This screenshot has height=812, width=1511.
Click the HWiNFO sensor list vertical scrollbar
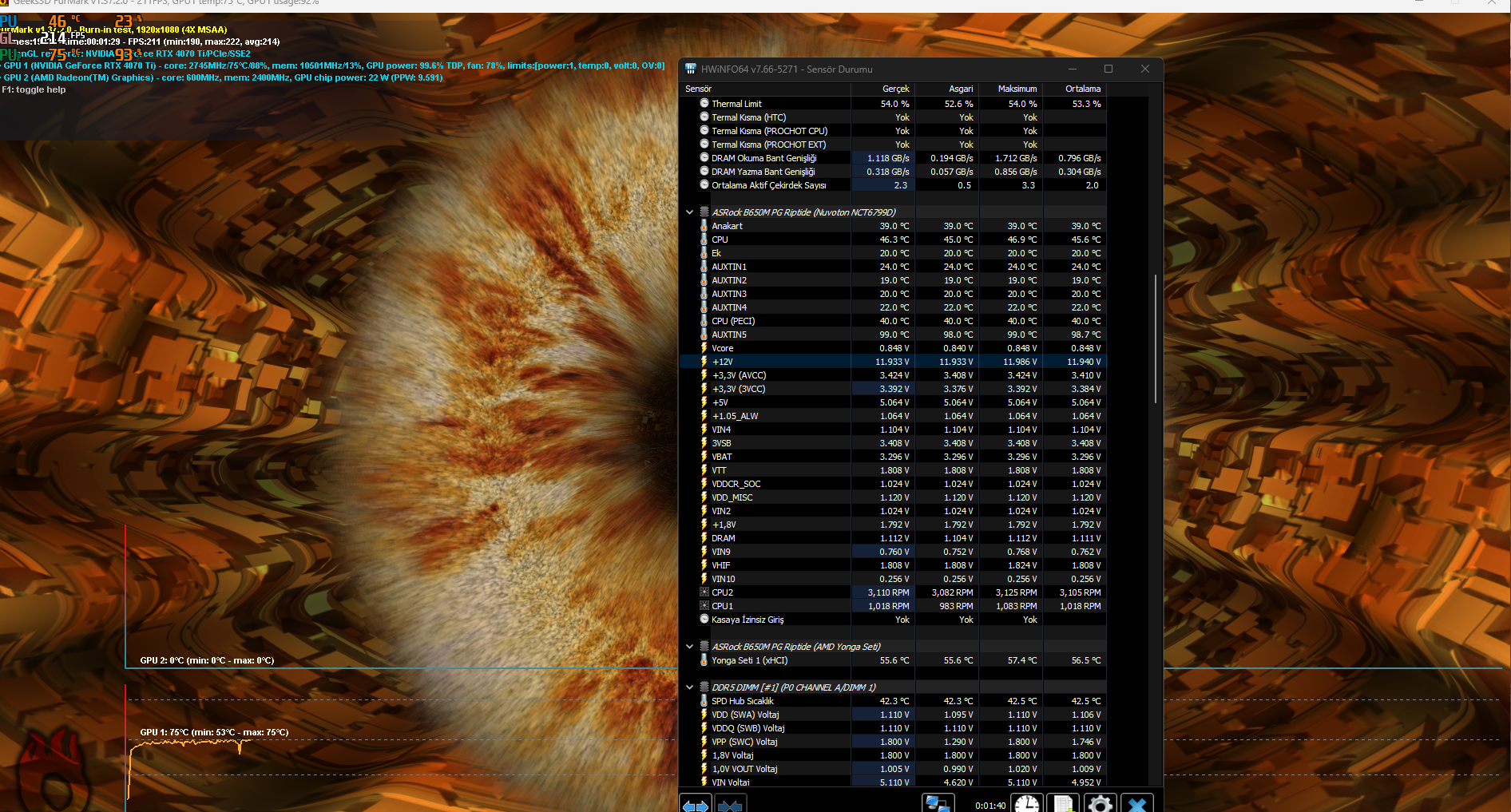(x=1155, y=339)
